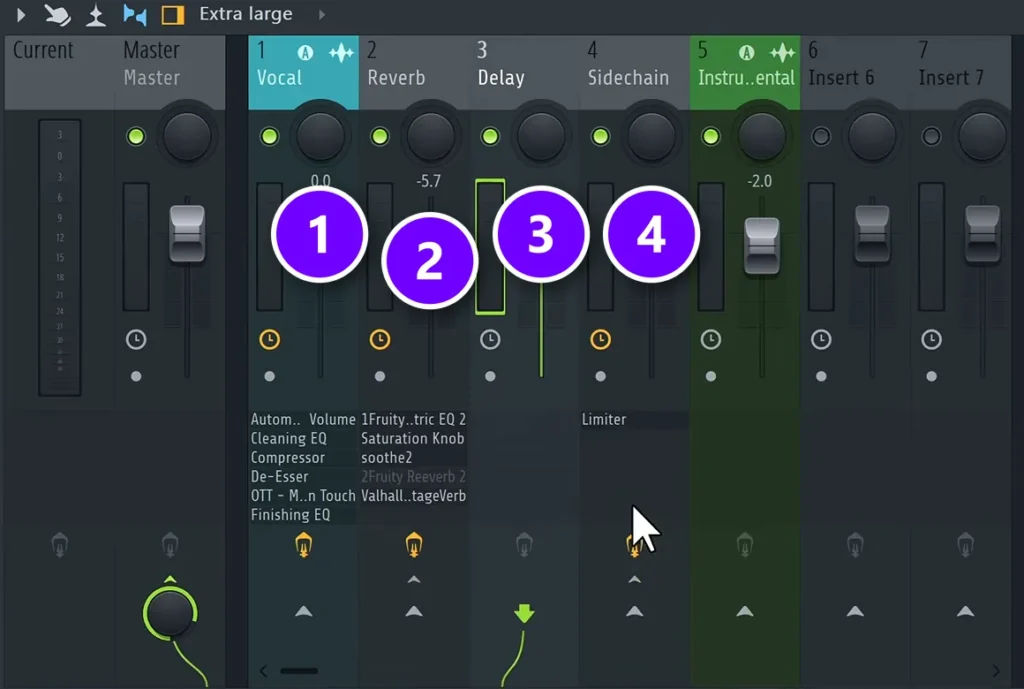Toggle the Delay track effects-enable plug icon
This screenshot has width=1024, height=689.
pos(524,544)
